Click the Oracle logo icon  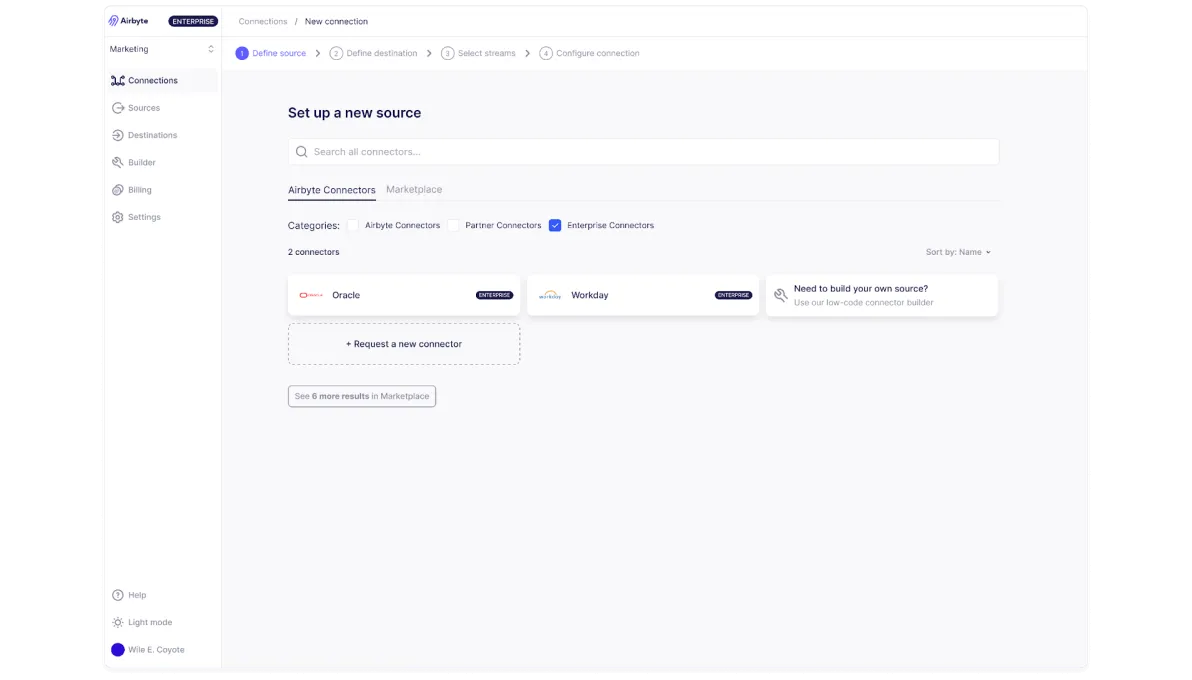click(311, 295)
